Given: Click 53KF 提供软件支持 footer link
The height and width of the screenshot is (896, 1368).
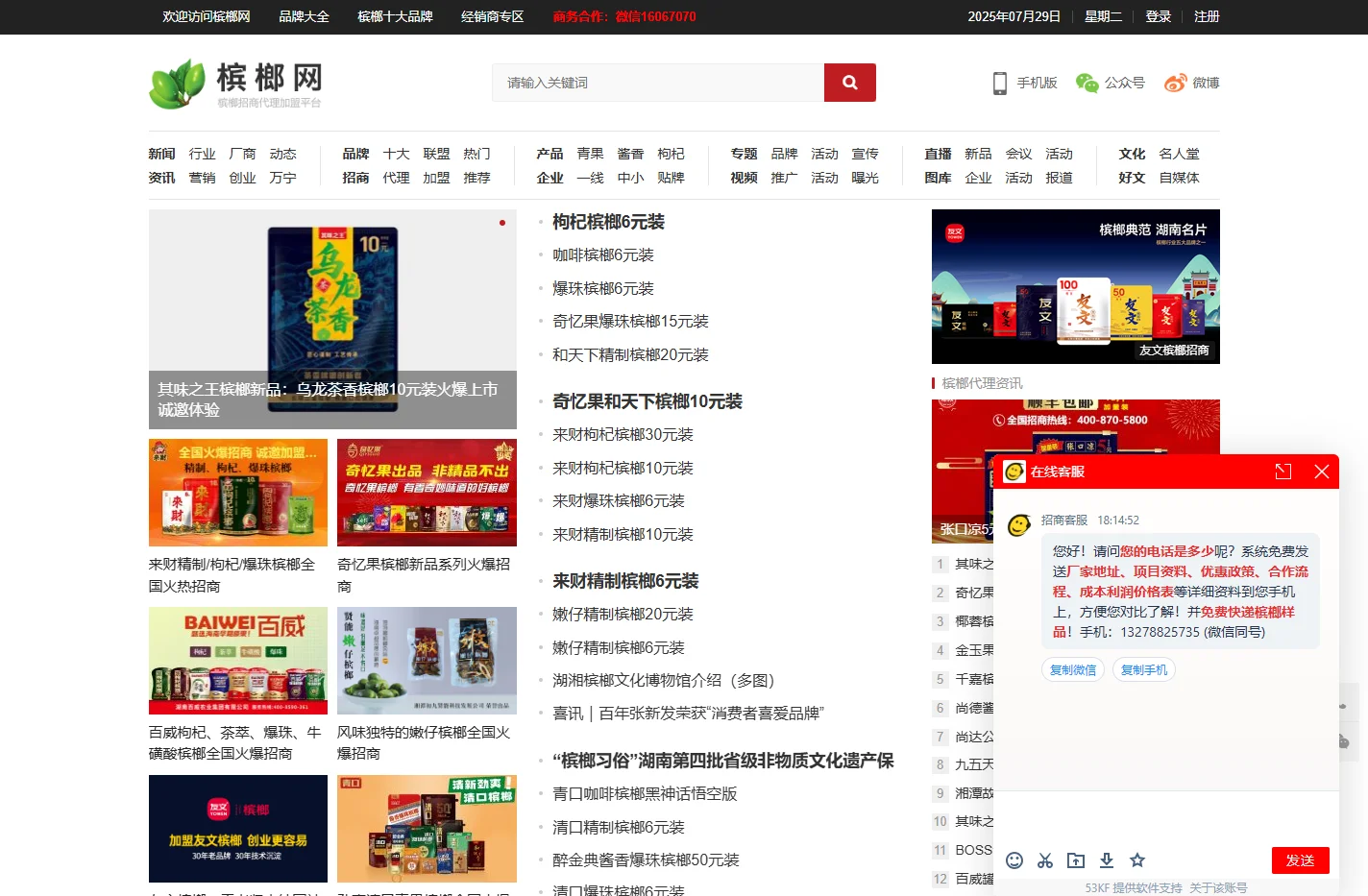Looking at the screenshot, I should [x=1134, y=888].
